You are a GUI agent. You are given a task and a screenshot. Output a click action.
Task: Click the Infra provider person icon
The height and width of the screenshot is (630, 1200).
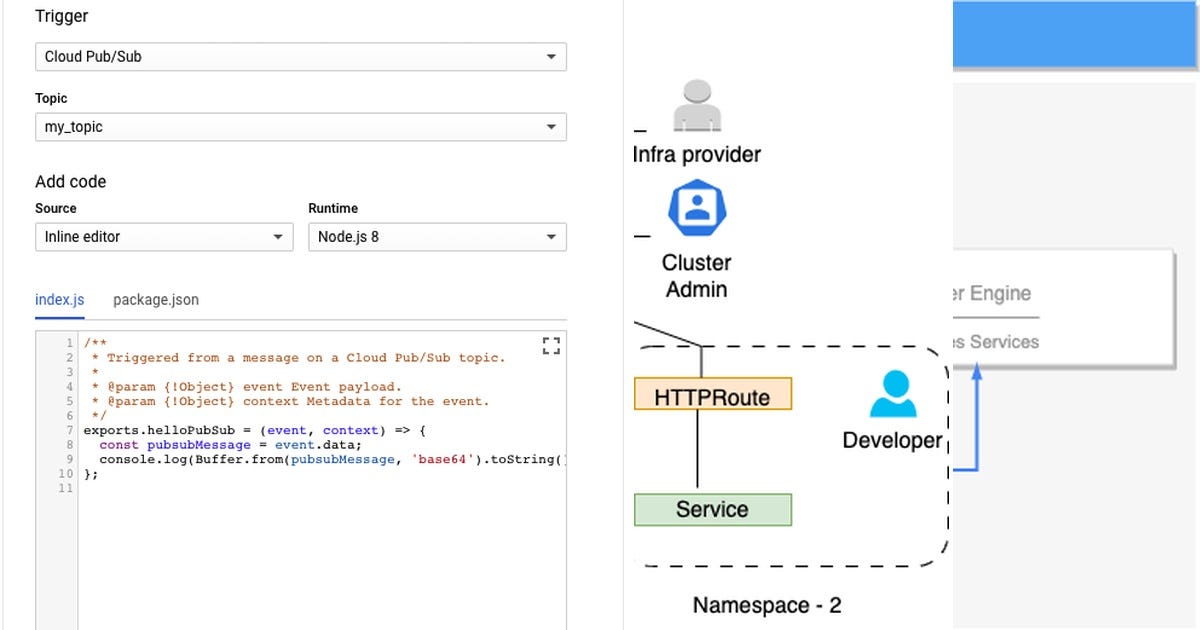coord(695,105)
